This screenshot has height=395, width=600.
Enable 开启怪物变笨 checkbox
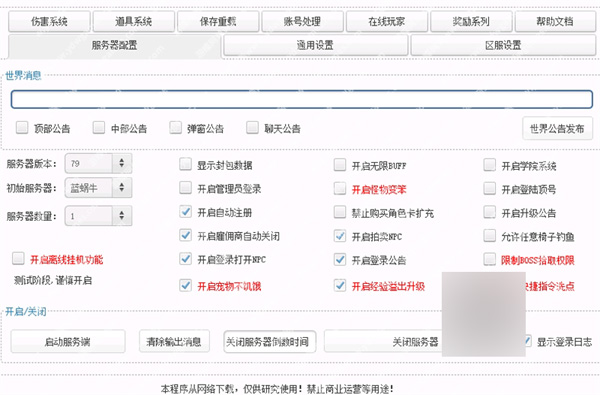(340, 188)
